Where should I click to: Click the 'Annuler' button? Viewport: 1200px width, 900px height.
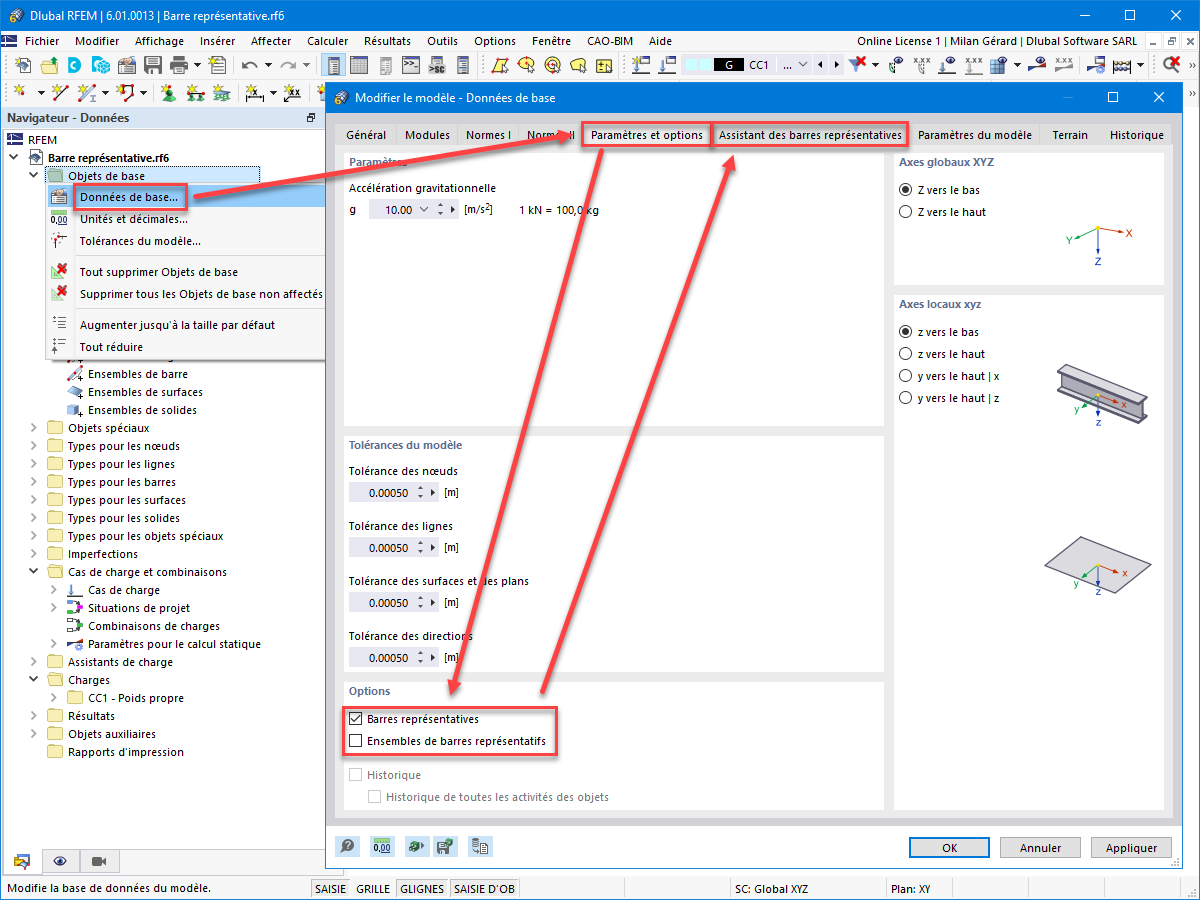1040,847
